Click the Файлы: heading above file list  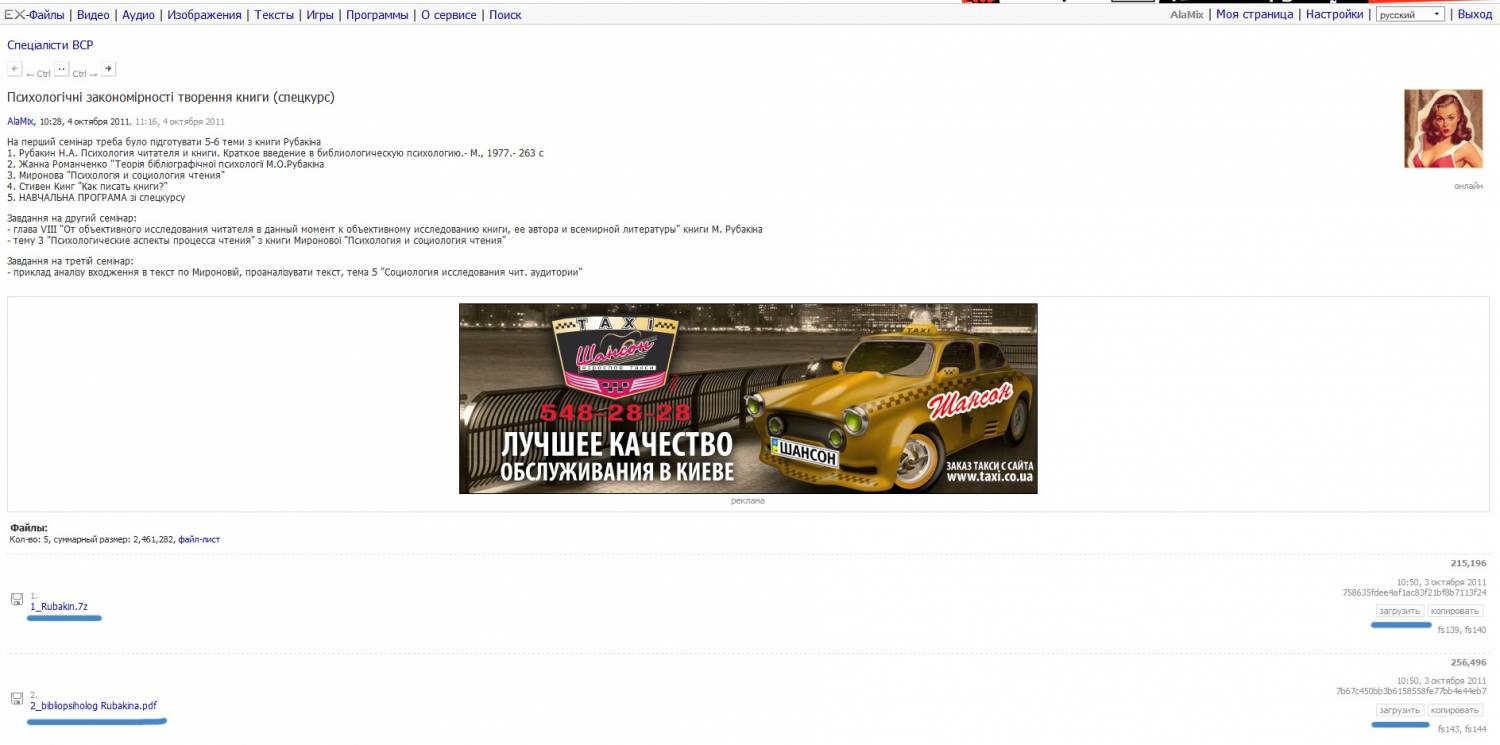pos(29,527)
